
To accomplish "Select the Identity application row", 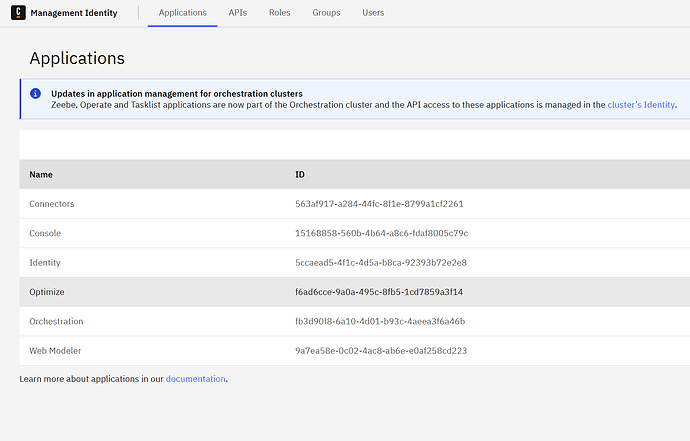I will (x=45, y=263).
